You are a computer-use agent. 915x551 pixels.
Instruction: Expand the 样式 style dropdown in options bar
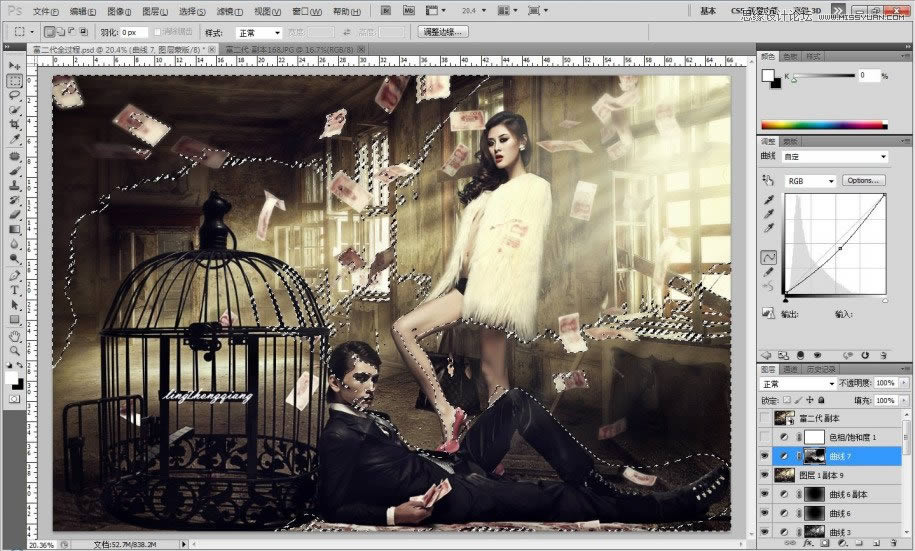pos(258,32)
